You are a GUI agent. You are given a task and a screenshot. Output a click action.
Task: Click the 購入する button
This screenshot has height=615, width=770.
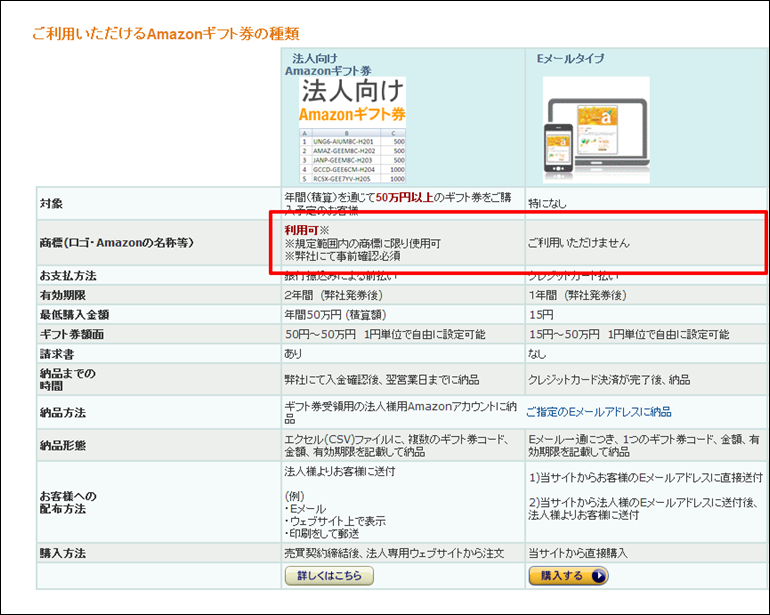[568, 576]
